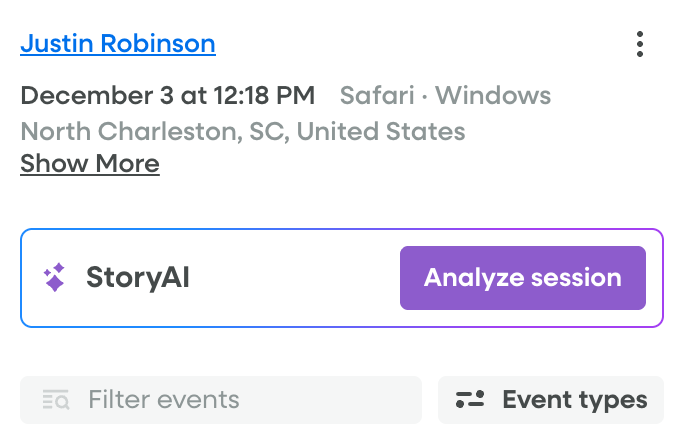Click the StoryAI title text
This screenshot has height=444, width=684.
137,278
